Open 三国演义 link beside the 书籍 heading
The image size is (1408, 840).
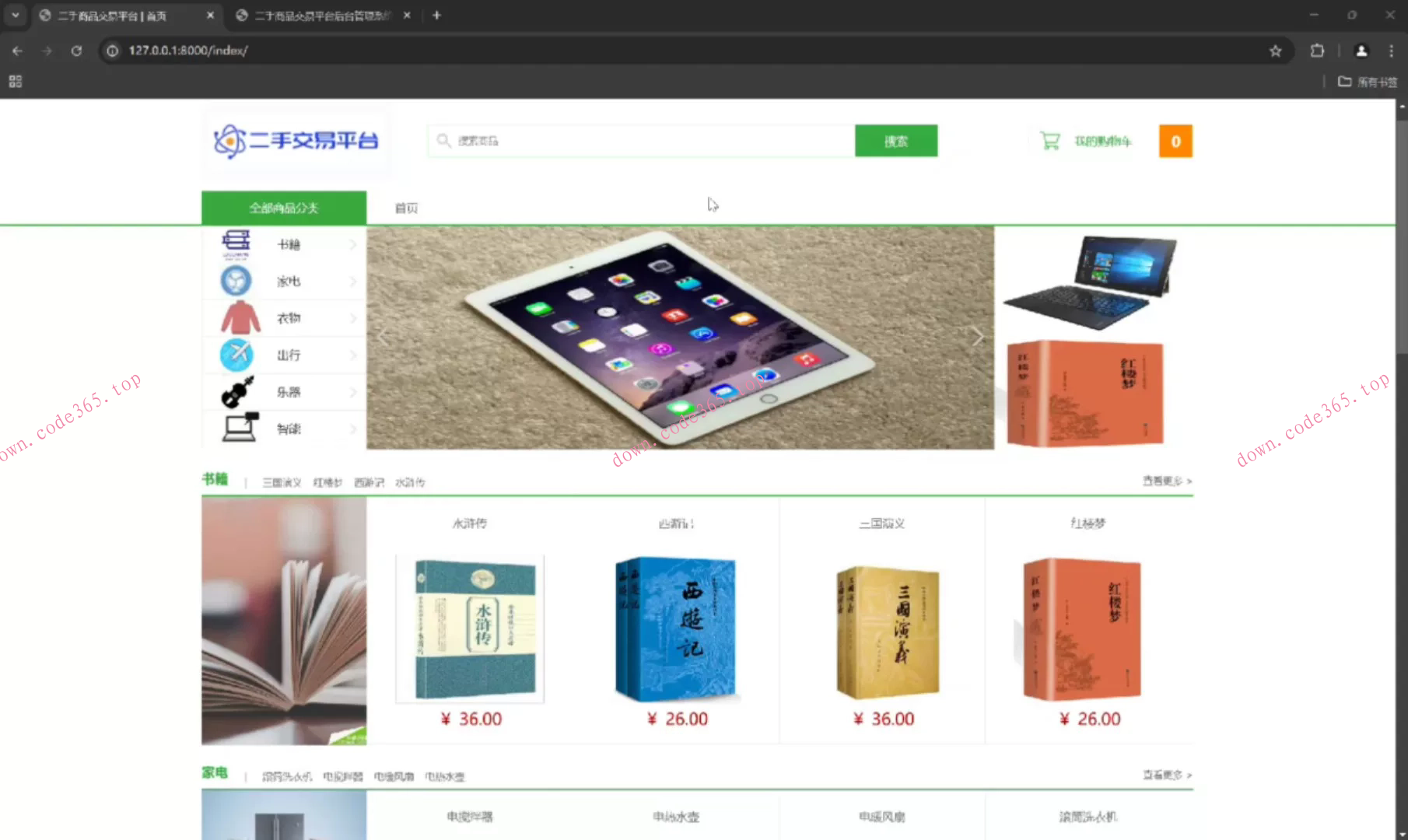tap(282, 482)
